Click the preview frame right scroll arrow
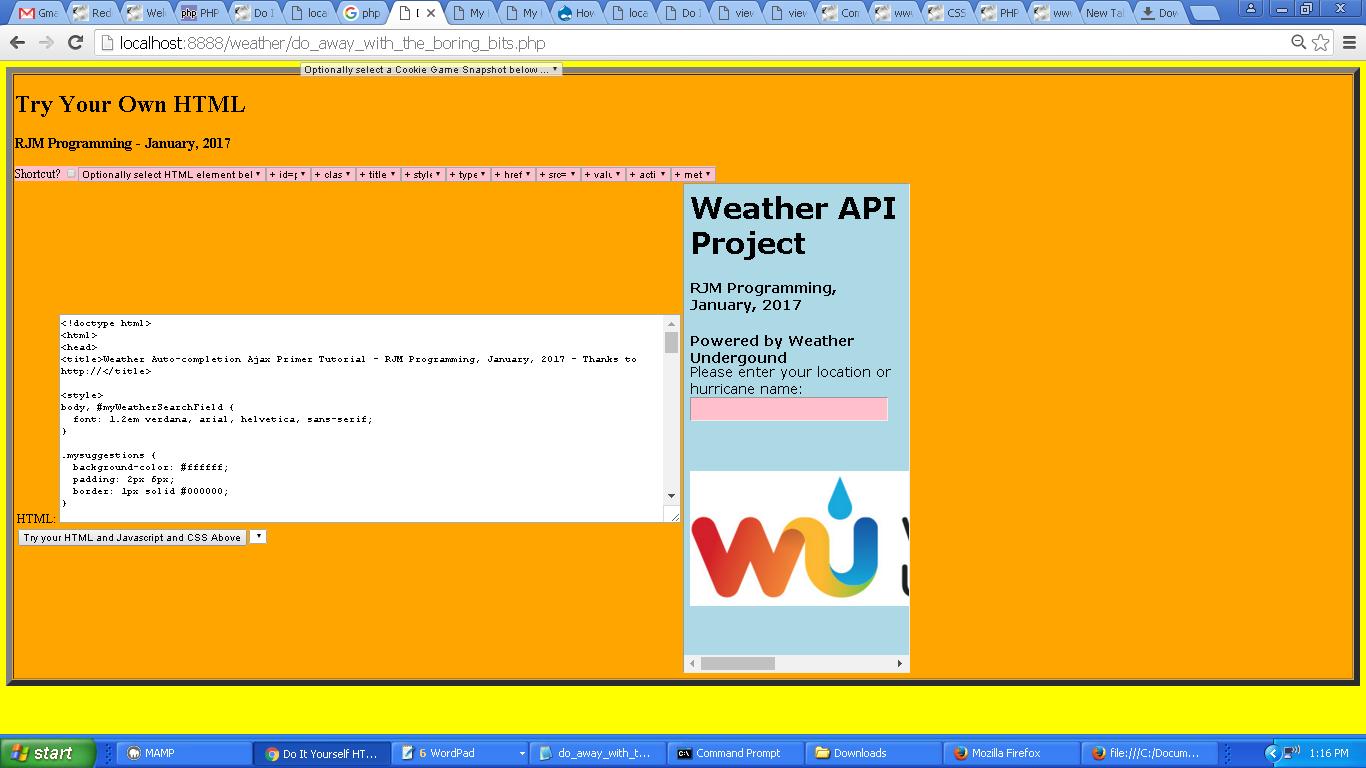Screen dimensions: 1366x768 point(900,663)
